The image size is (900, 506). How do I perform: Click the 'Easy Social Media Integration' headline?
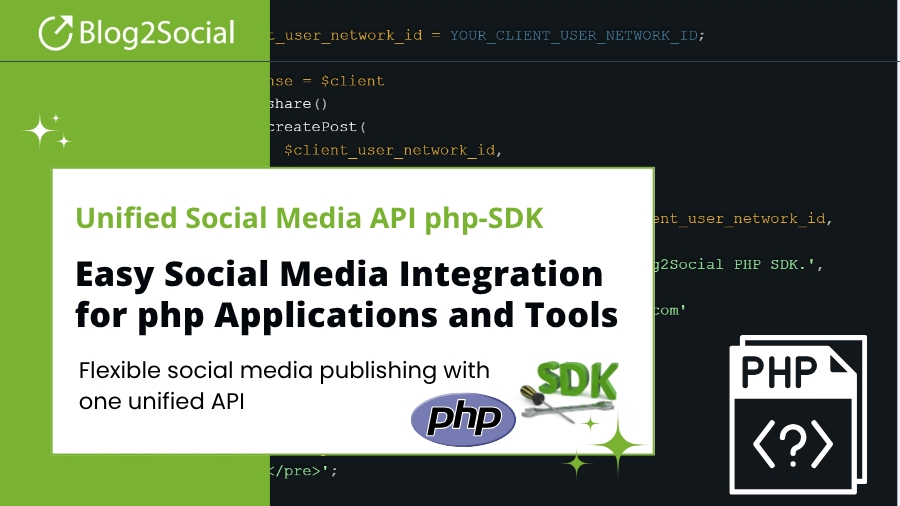339,274
